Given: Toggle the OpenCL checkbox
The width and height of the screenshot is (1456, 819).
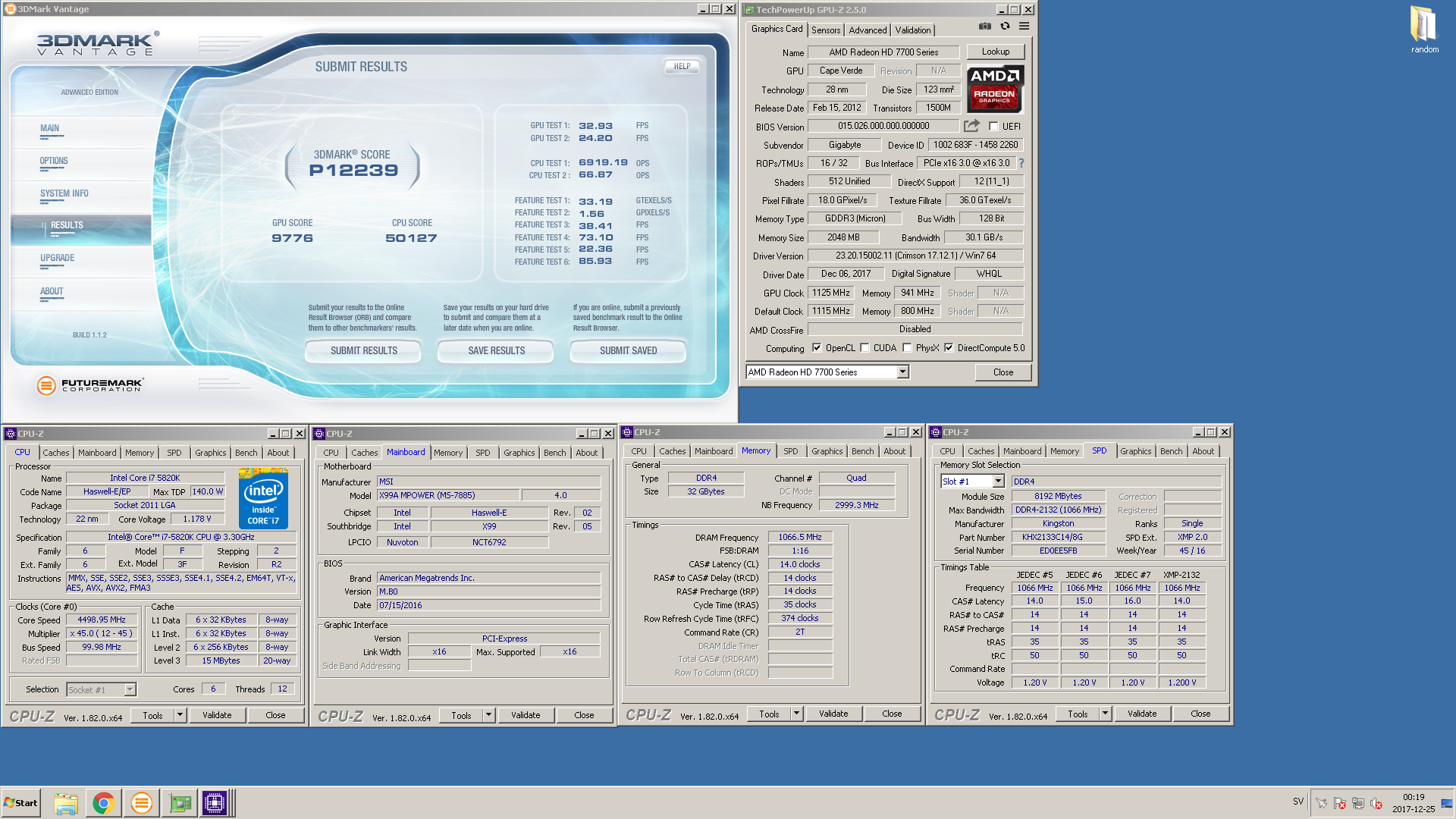Looking at the screenshot, I should tap(817, 348).
